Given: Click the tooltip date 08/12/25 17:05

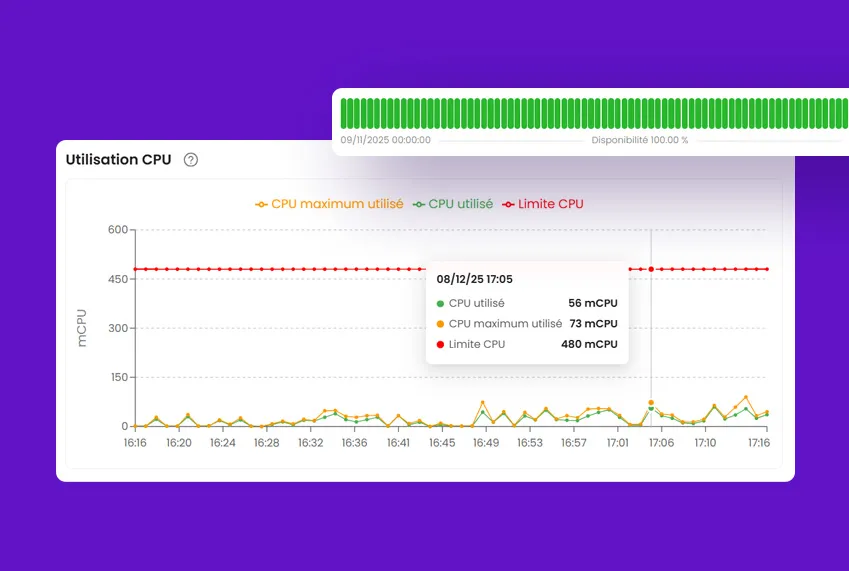Looking at the screenshot, I should [474, 279].
